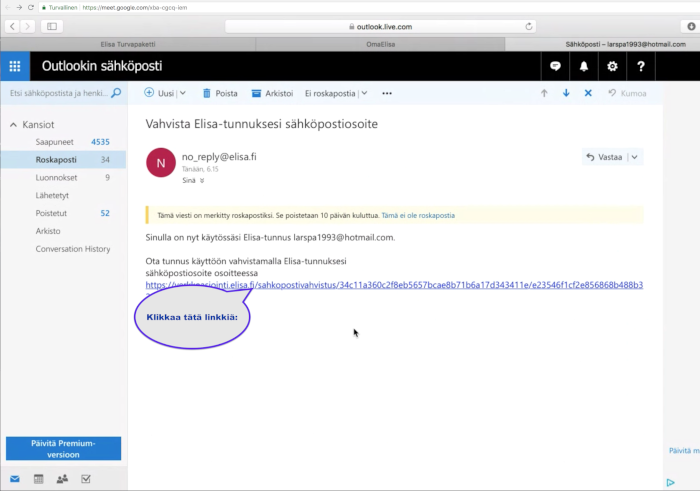Screen dimensions: 700x491
Task: Expand the Uusi new message dropdown
Action: (x=183, y=93)
